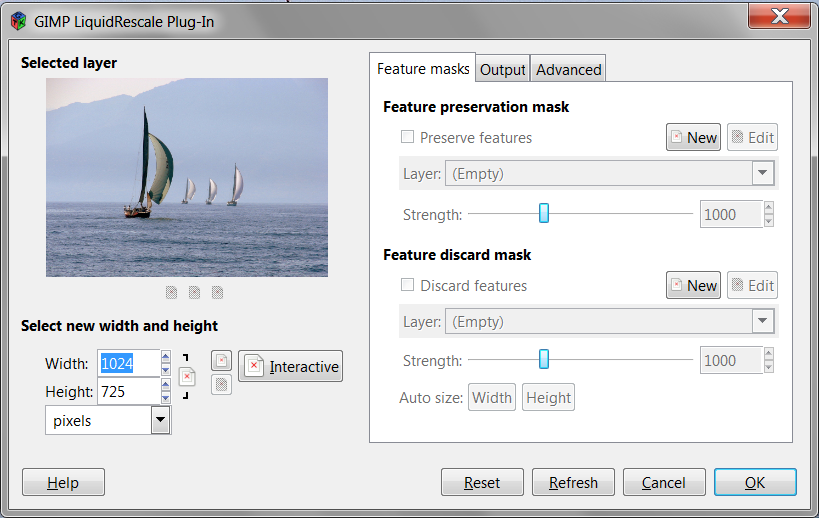This screenshot has height=518, width=819.
Task: Click New in the Feature discard mask section
Action: coord(693,286)
